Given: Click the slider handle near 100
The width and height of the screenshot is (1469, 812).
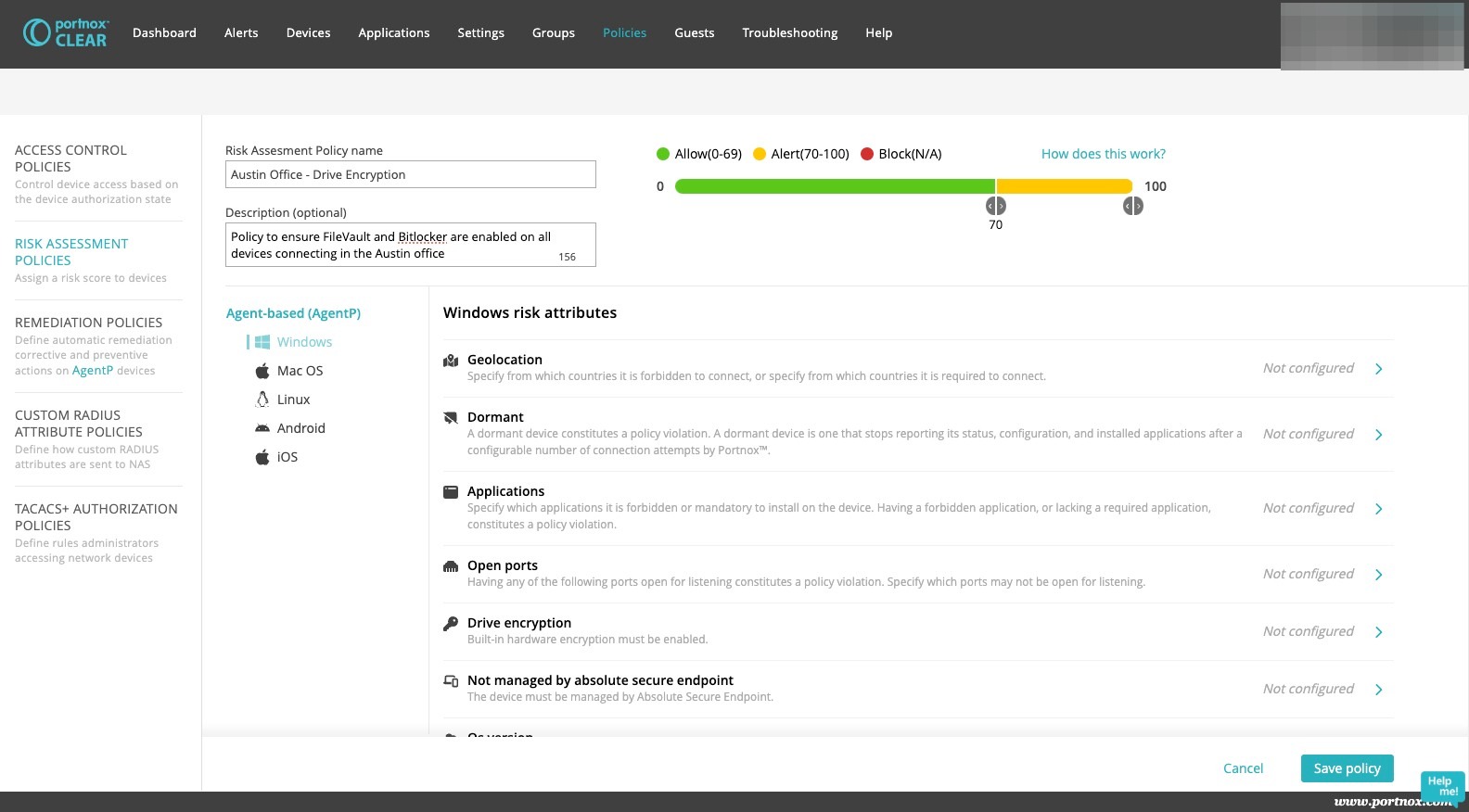Looking at the screenshot, I should click(x=1133, y=206).
